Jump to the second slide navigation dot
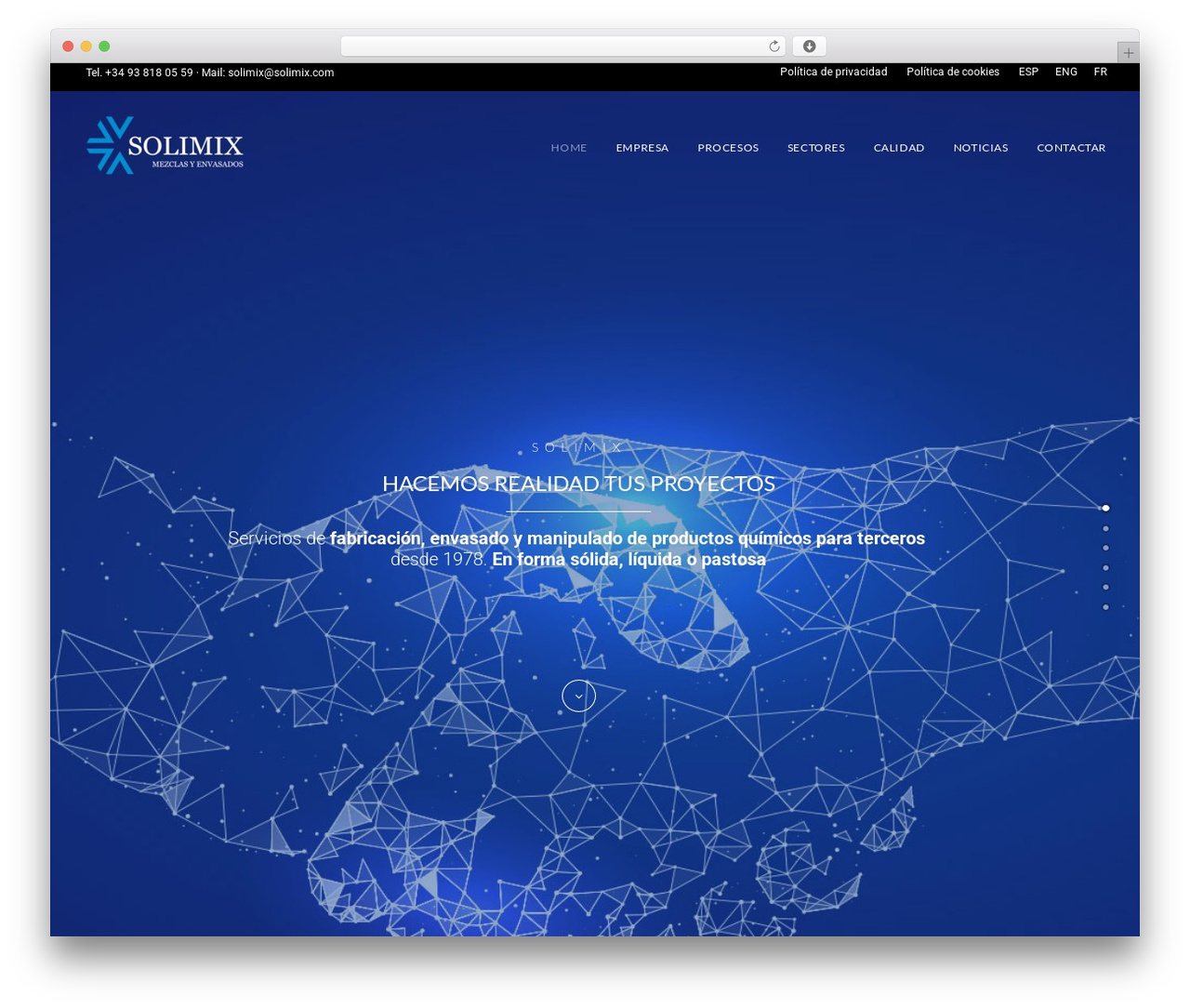This screenshot has width=1190, height=1008. pos(1105,528)
